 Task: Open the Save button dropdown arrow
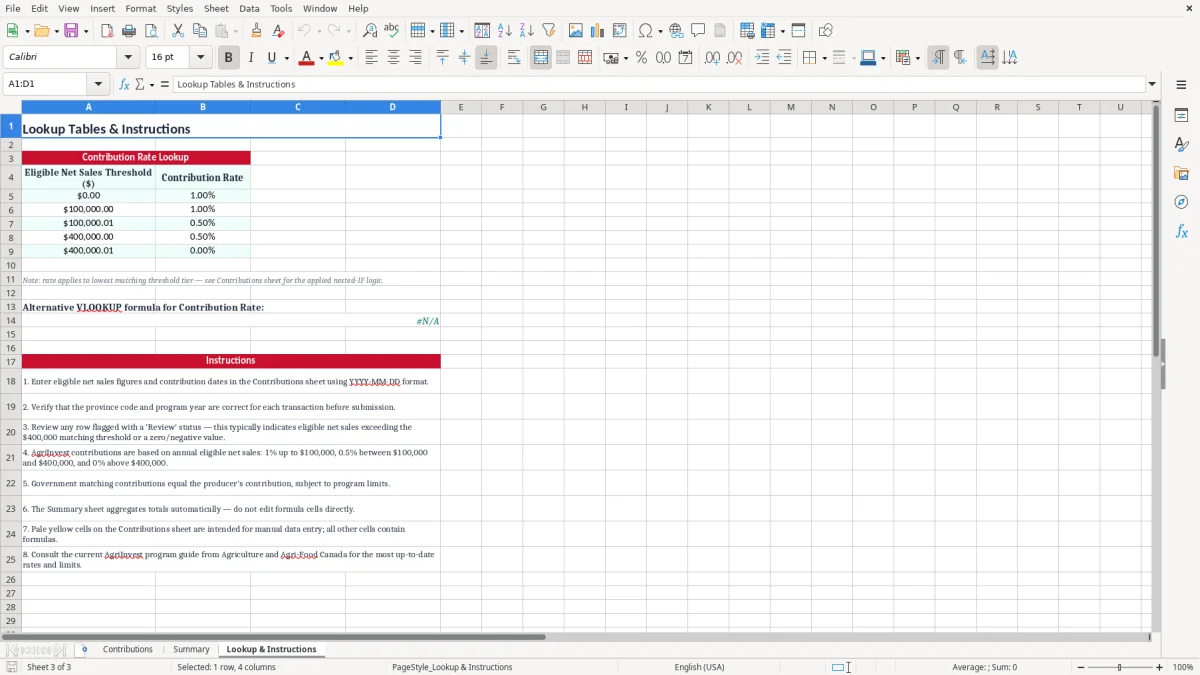86,31
